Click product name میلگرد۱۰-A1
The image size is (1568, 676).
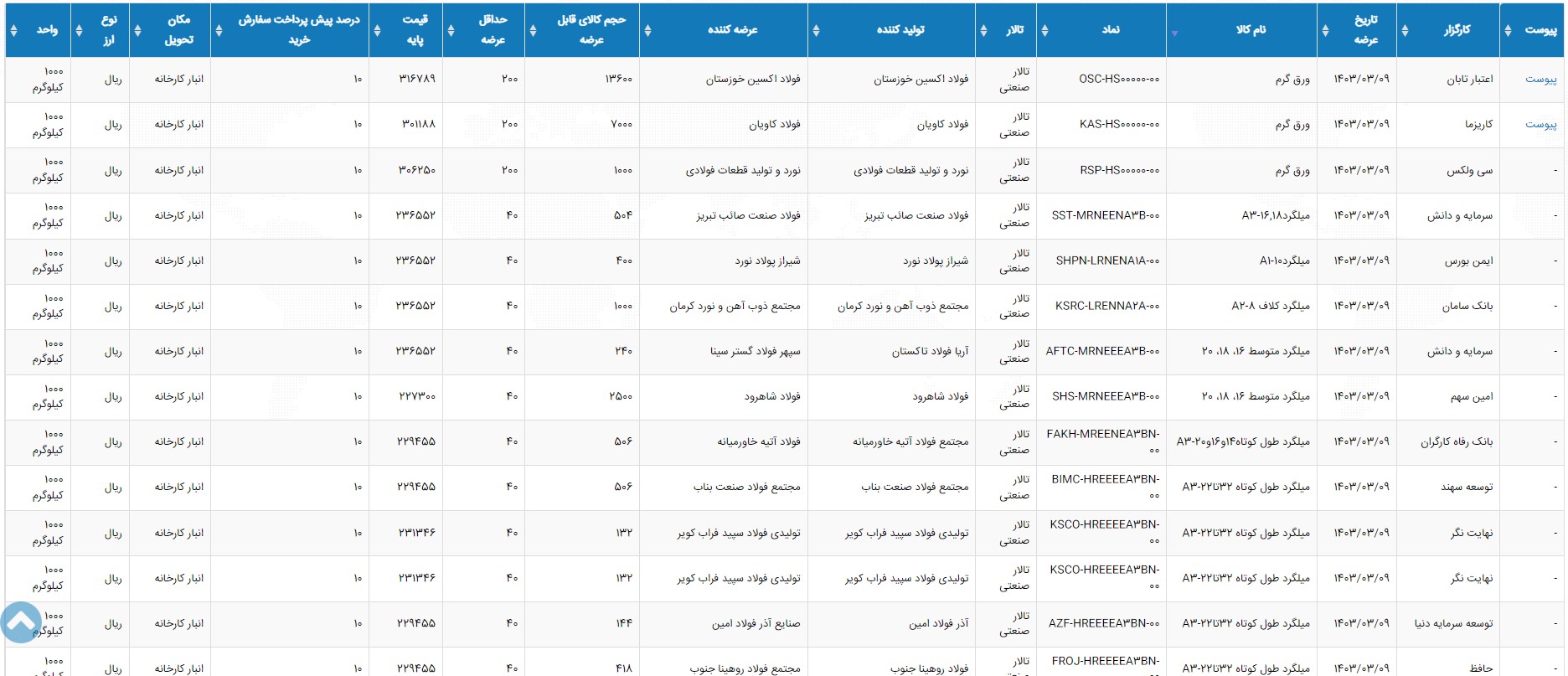[x=1284, y=261]
